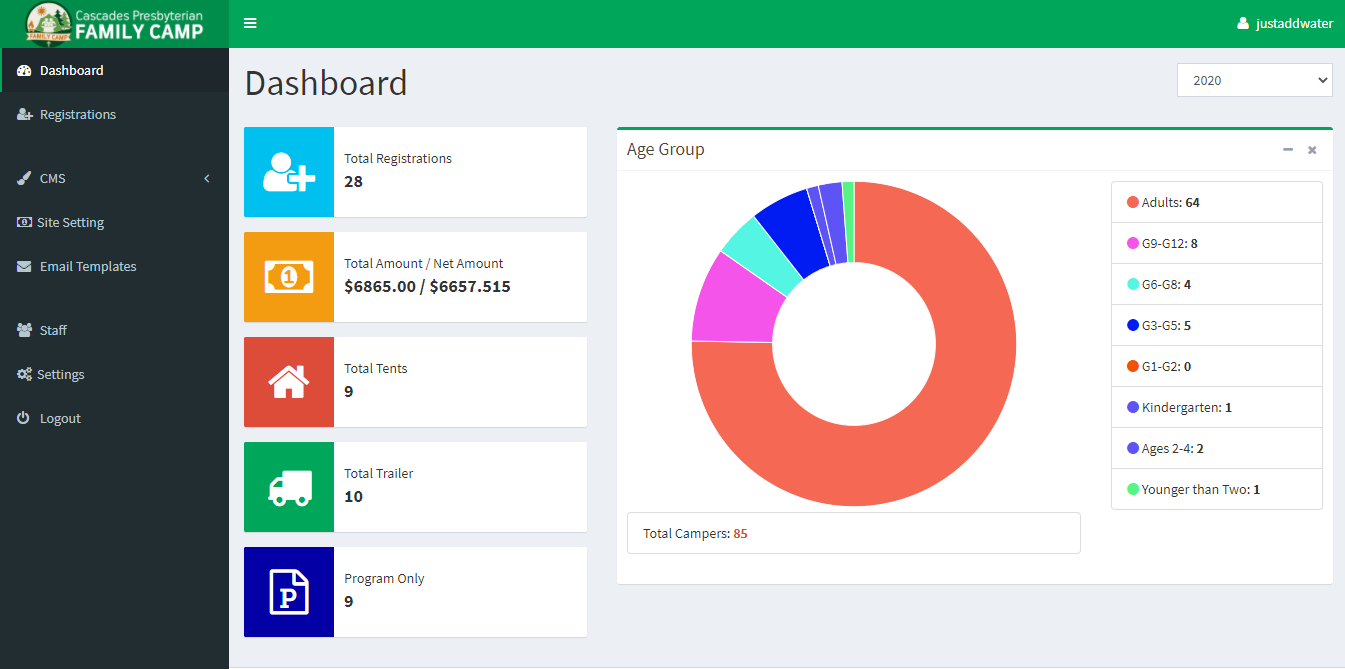
Task: Remove the Age Group panel
Action: click(x=1312, y=150)
